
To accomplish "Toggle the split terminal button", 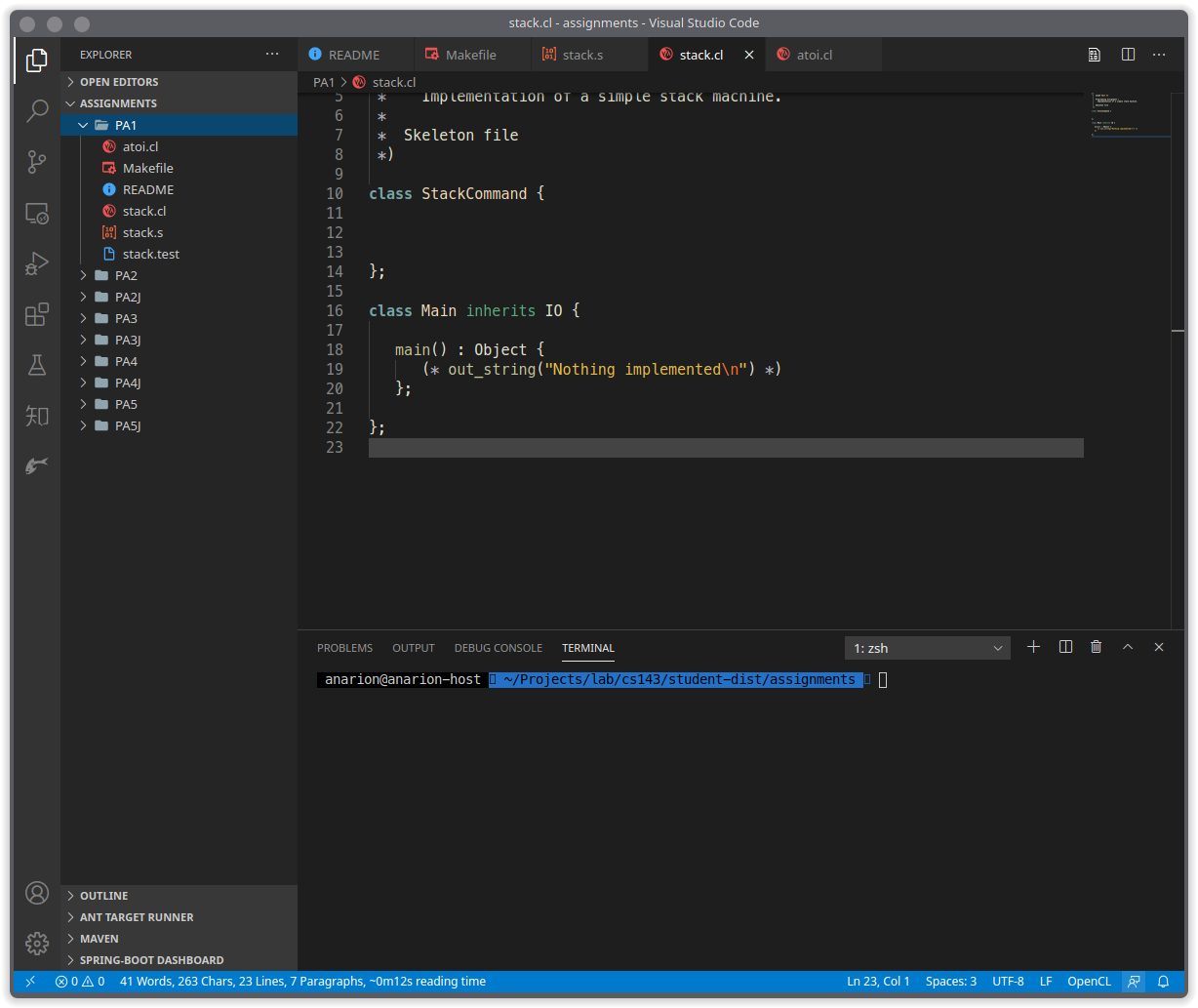I will tap(1065, 647).
